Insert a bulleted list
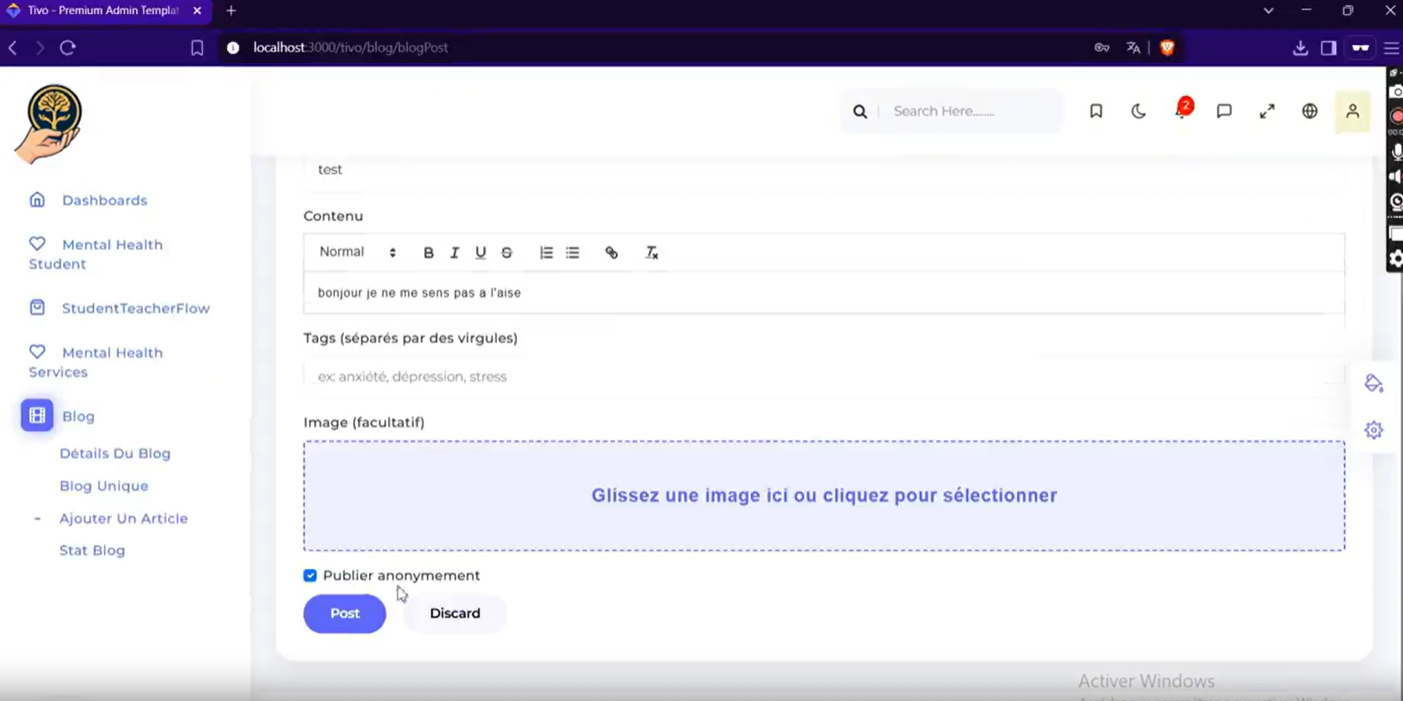The width and height of the screenshot is (1403, 701). (572, 253)
